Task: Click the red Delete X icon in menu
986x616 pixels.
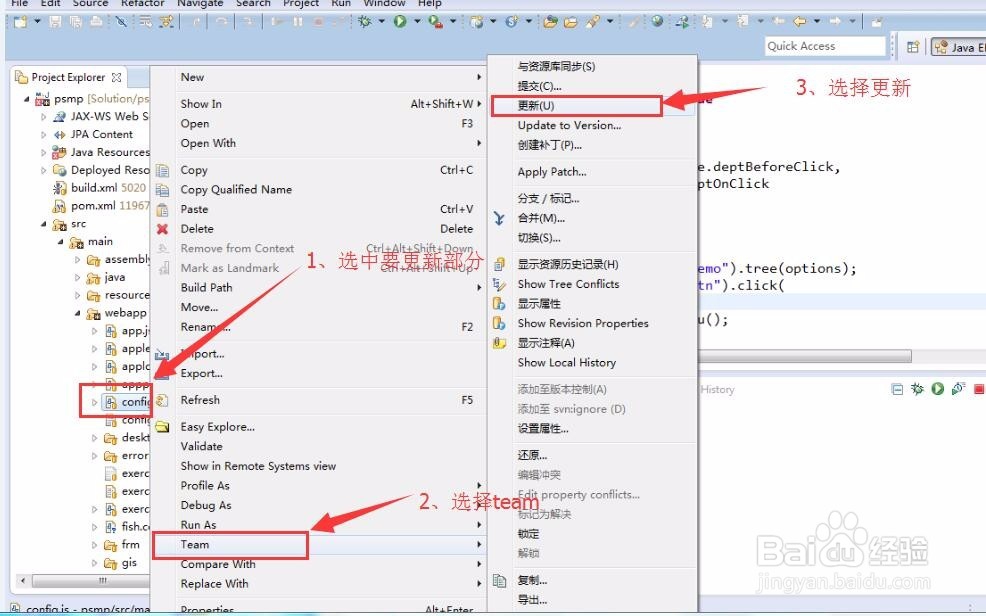Action: 162,229
